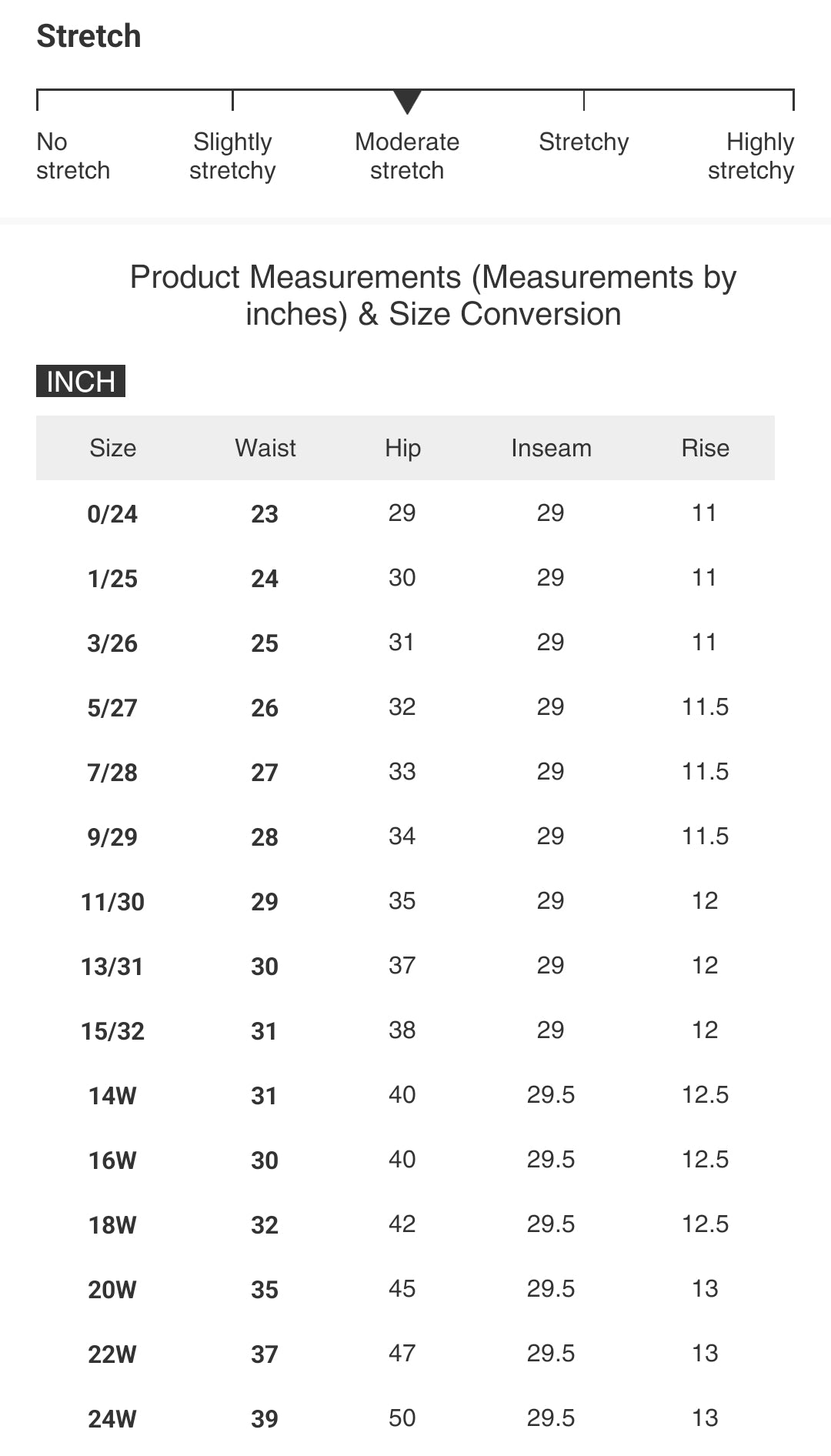The image size is (831, 1456).
Task: Click the Stretch section heading
Action: pos(89,36)
